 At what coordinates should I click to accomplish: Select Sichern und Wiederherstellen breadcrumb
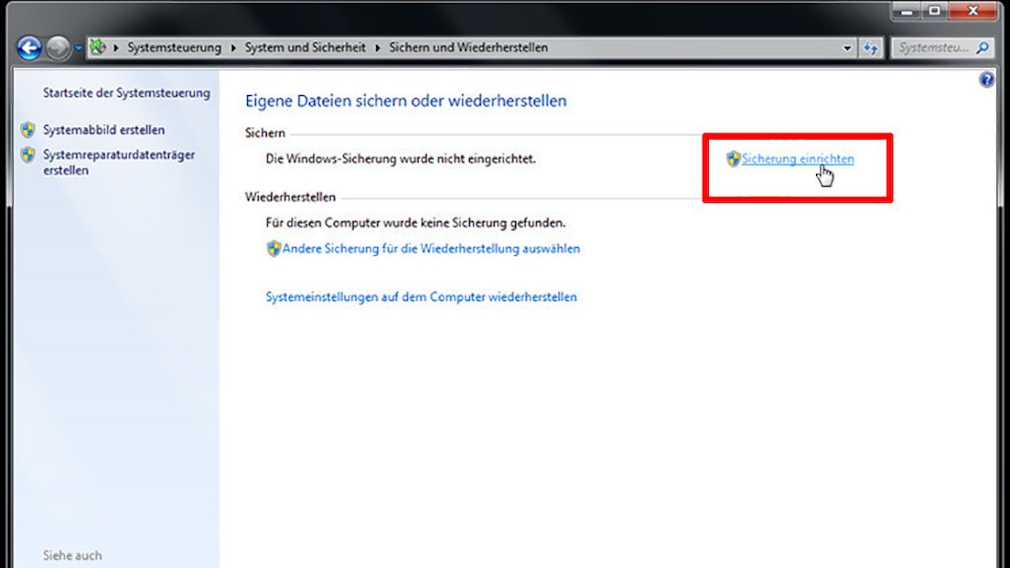tap(468, 48)
